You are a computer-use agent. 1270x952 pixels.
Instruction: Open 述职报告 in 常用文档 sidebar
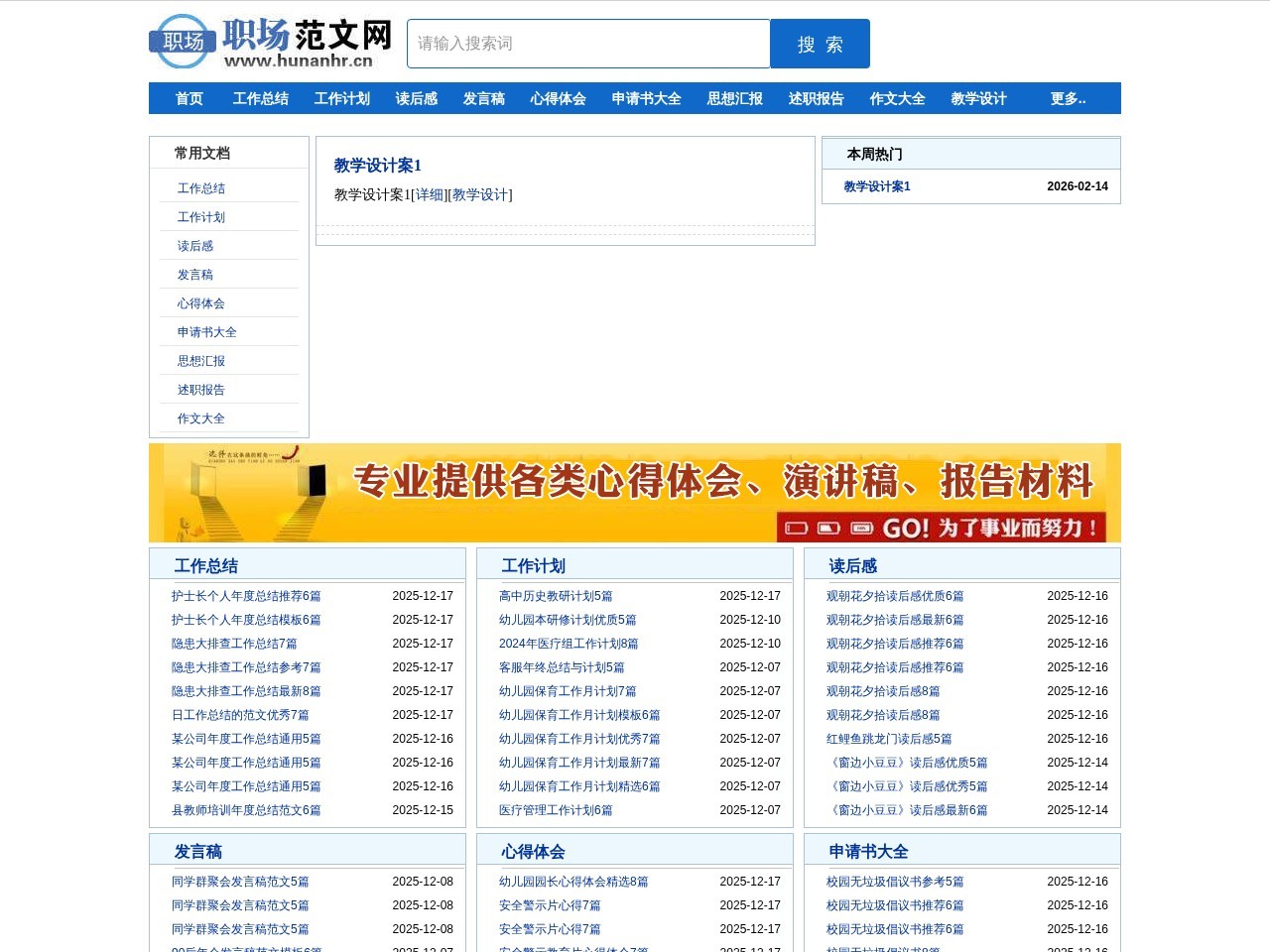click(x=201, y=390)
